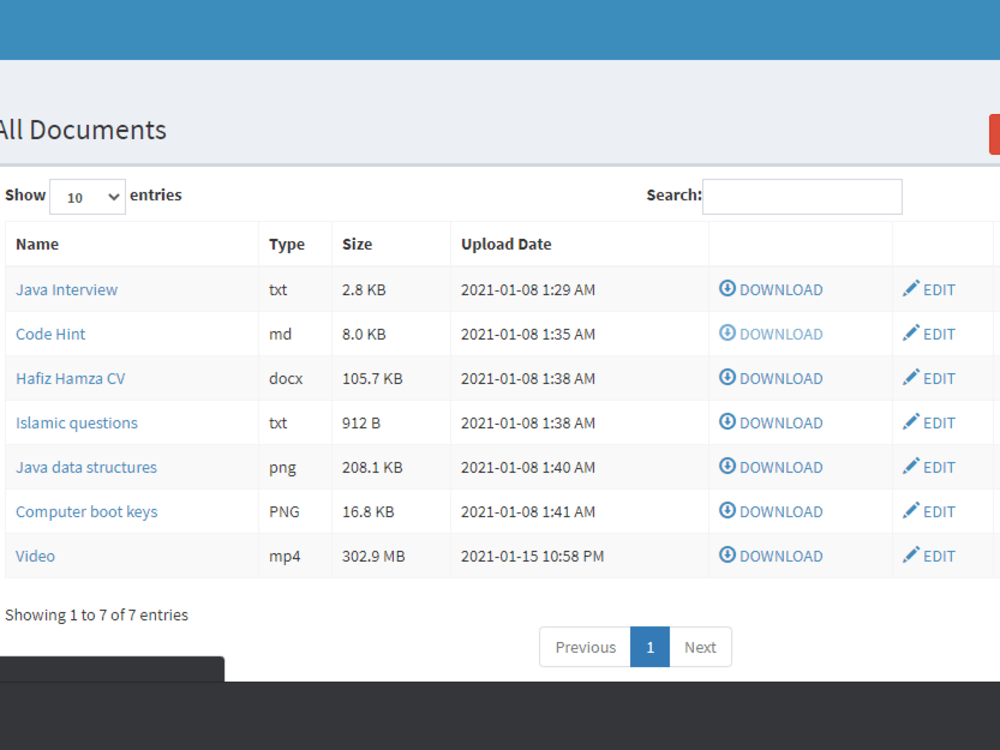Viewport: 1000px width, 750px height.
Task: Click the type cell docx
Action: 286,378
